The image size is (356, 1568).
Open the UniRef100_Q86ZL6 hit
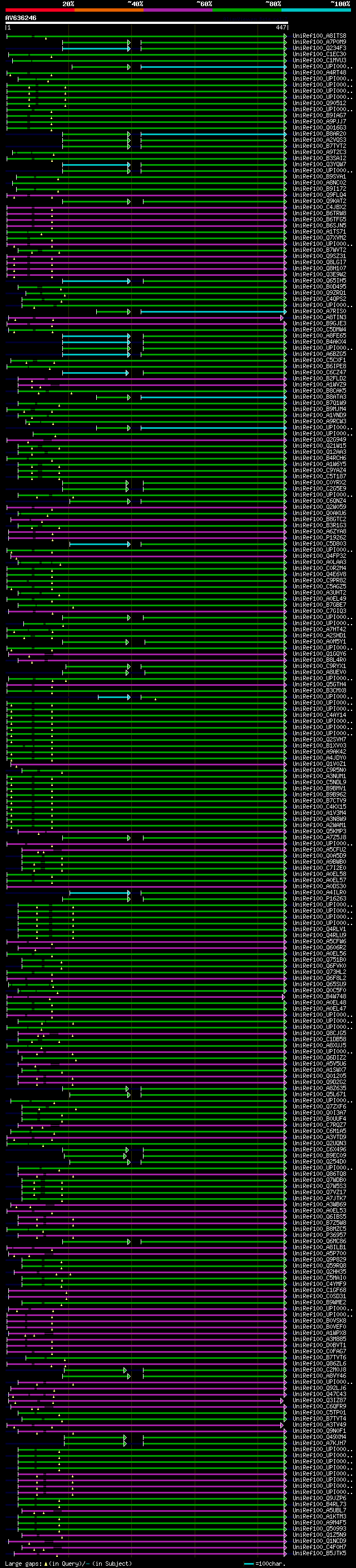pyautogui.click(x=319, y=1363)
